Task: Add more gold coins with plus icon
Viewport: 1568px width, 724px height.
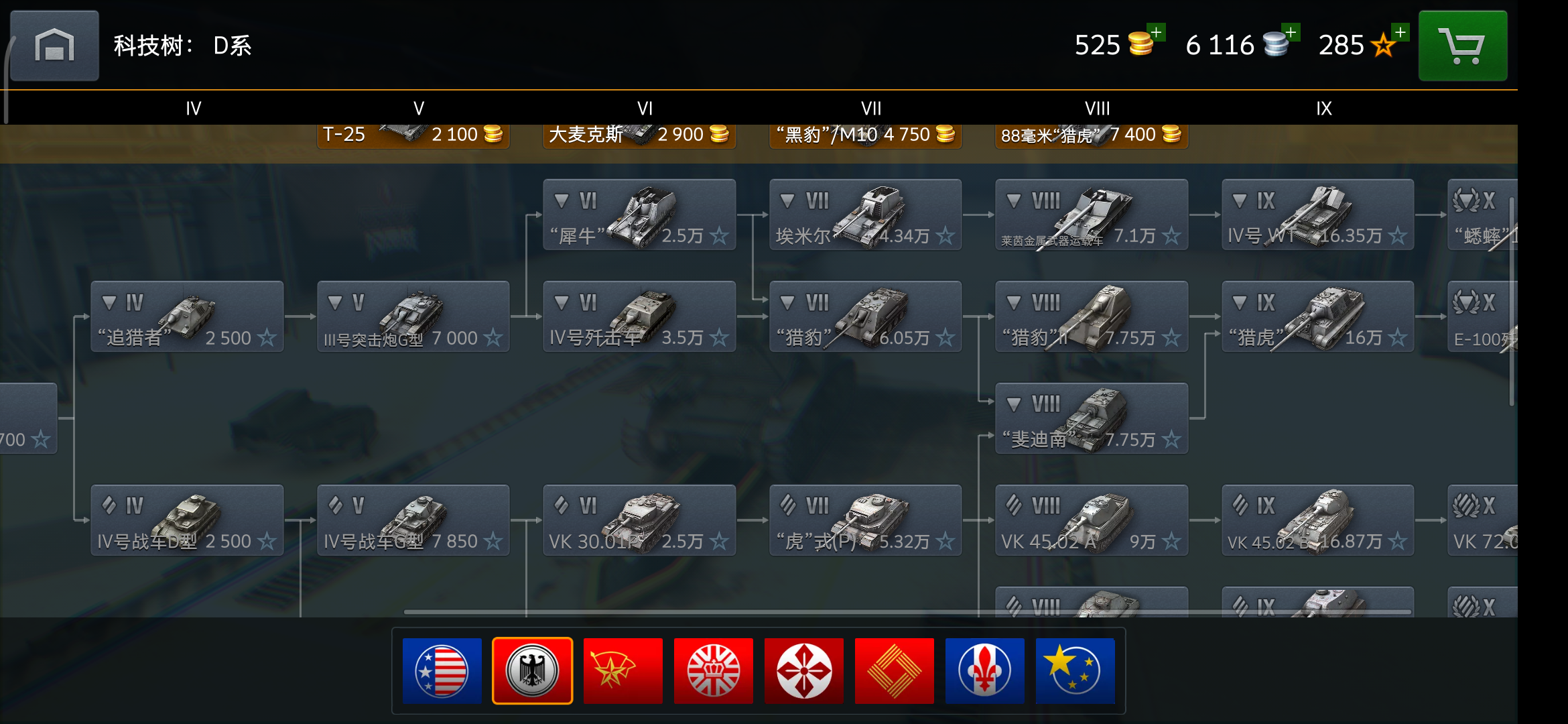Action: coord(1156,32)
